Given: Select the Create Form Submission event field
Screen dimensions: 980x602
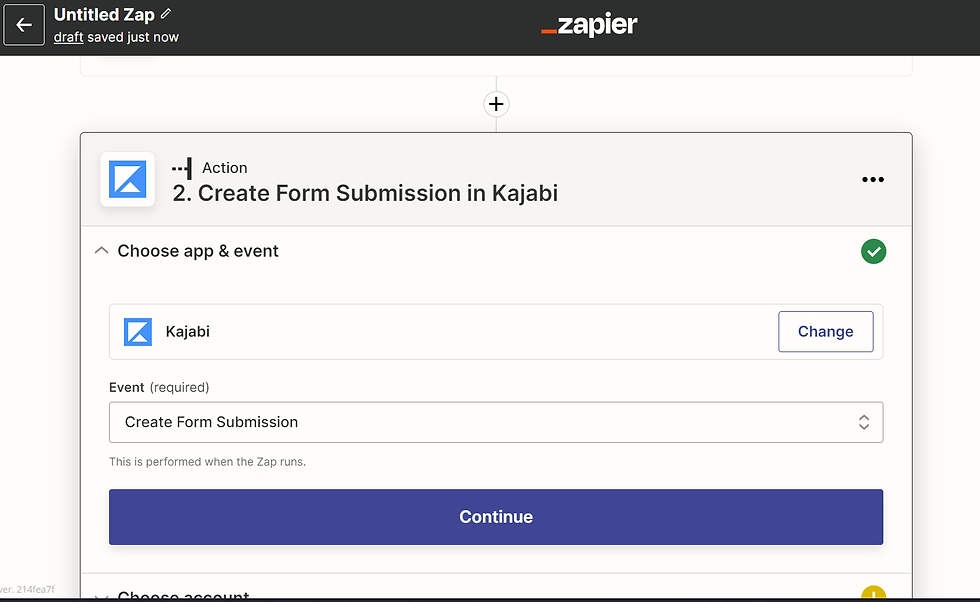Looking at the screenshot, I should pyautogui.click(x=496, y=422).
